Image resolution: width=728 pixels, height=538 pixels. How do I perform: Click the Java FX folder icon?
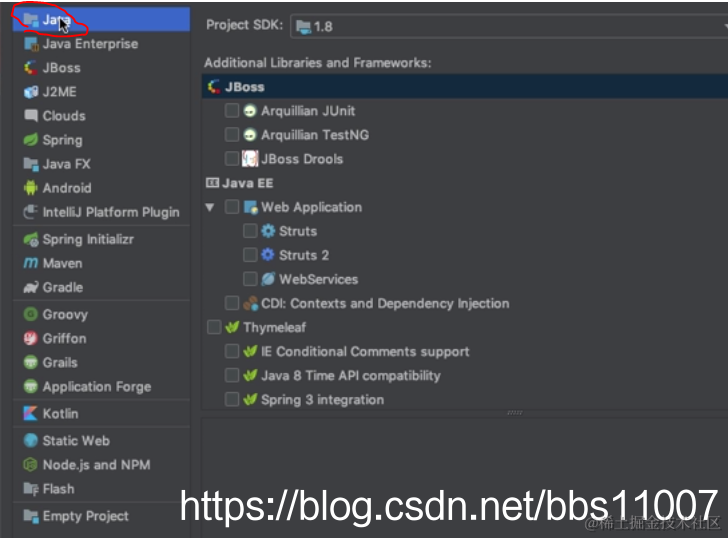31,164
